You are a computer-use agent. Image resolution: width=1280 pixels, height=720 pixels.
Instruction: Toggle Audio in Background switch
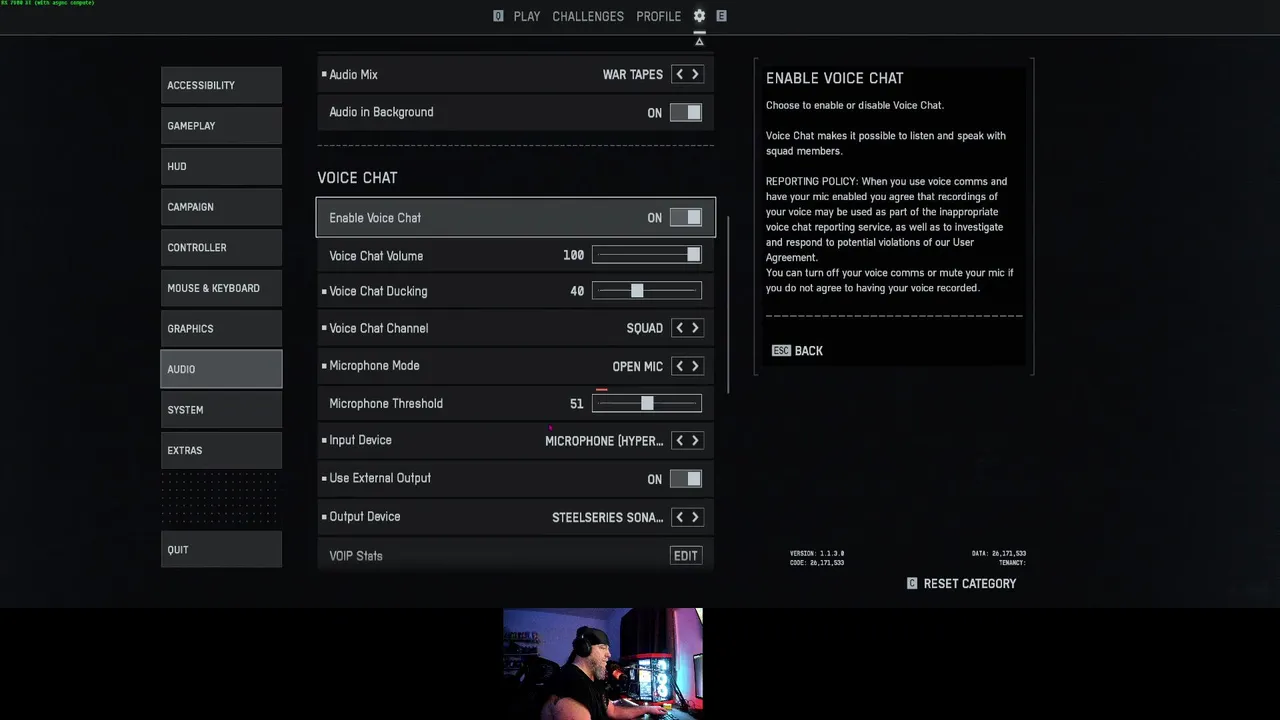pos(686,113)
